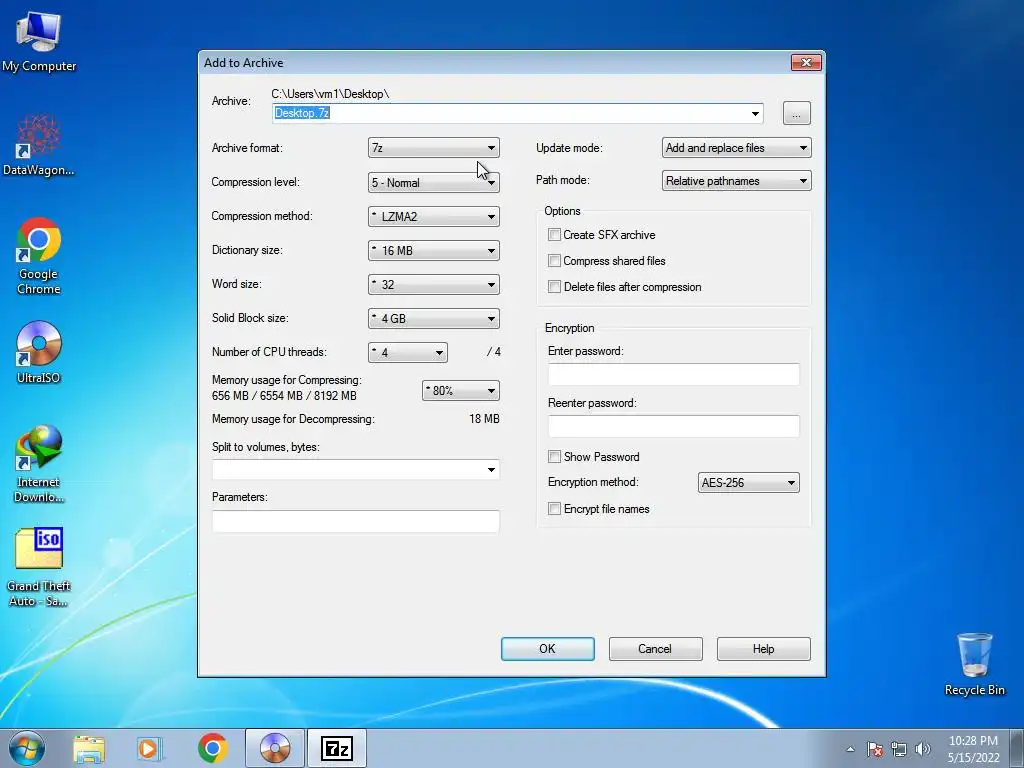Viewport: 1024px width, 768px height.
Task: Open Chrome from the taskbar
Action: pos(212,748)
